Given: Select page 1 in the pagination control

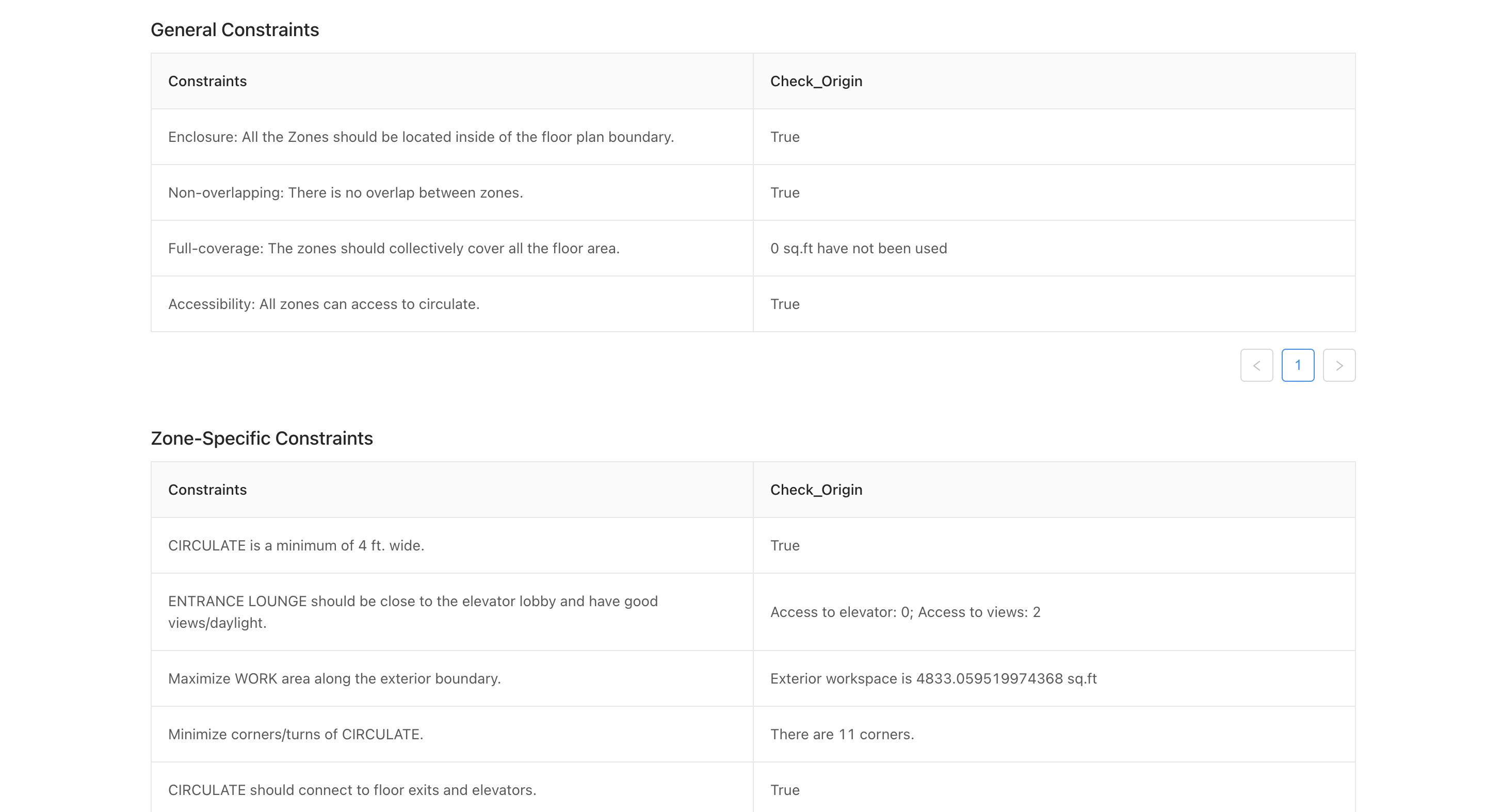Looking at the screenshot, I should pyautogui.click(x=1298, y=365).
